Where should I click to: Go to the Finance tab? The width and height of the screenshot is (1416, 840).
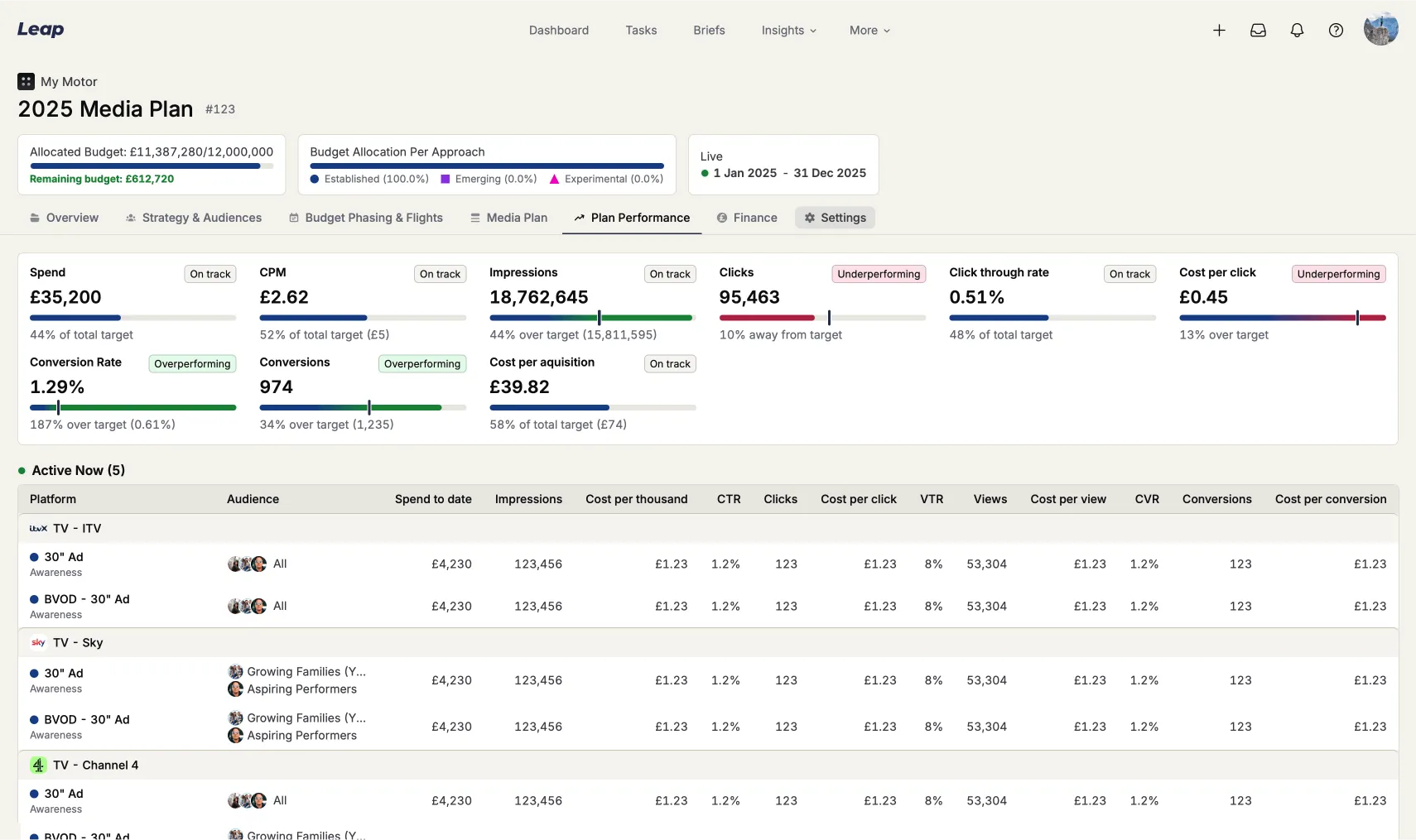coord(747,218)
